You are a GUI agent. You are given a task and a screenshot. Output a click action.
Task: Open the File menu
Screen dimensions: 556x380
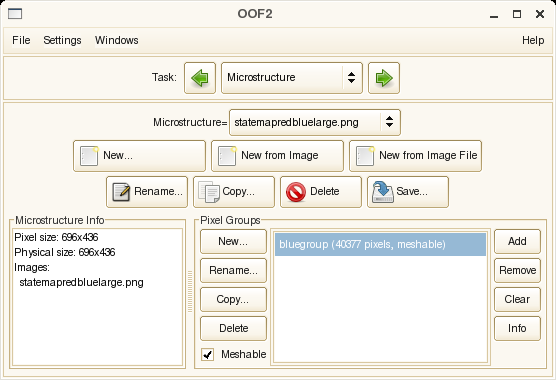click(21, 40)
